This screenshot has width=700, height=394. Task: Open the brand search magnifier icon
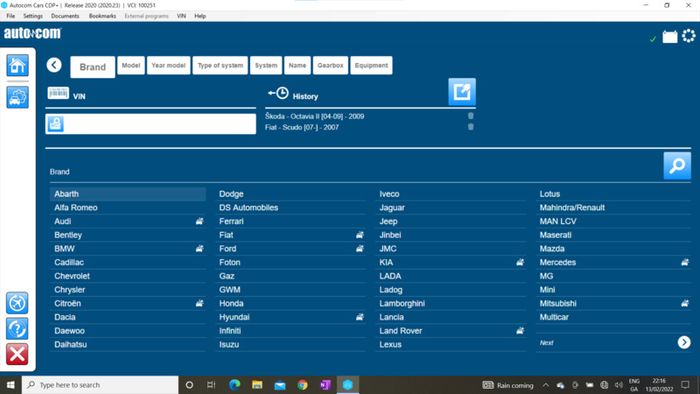pos(677,166)
